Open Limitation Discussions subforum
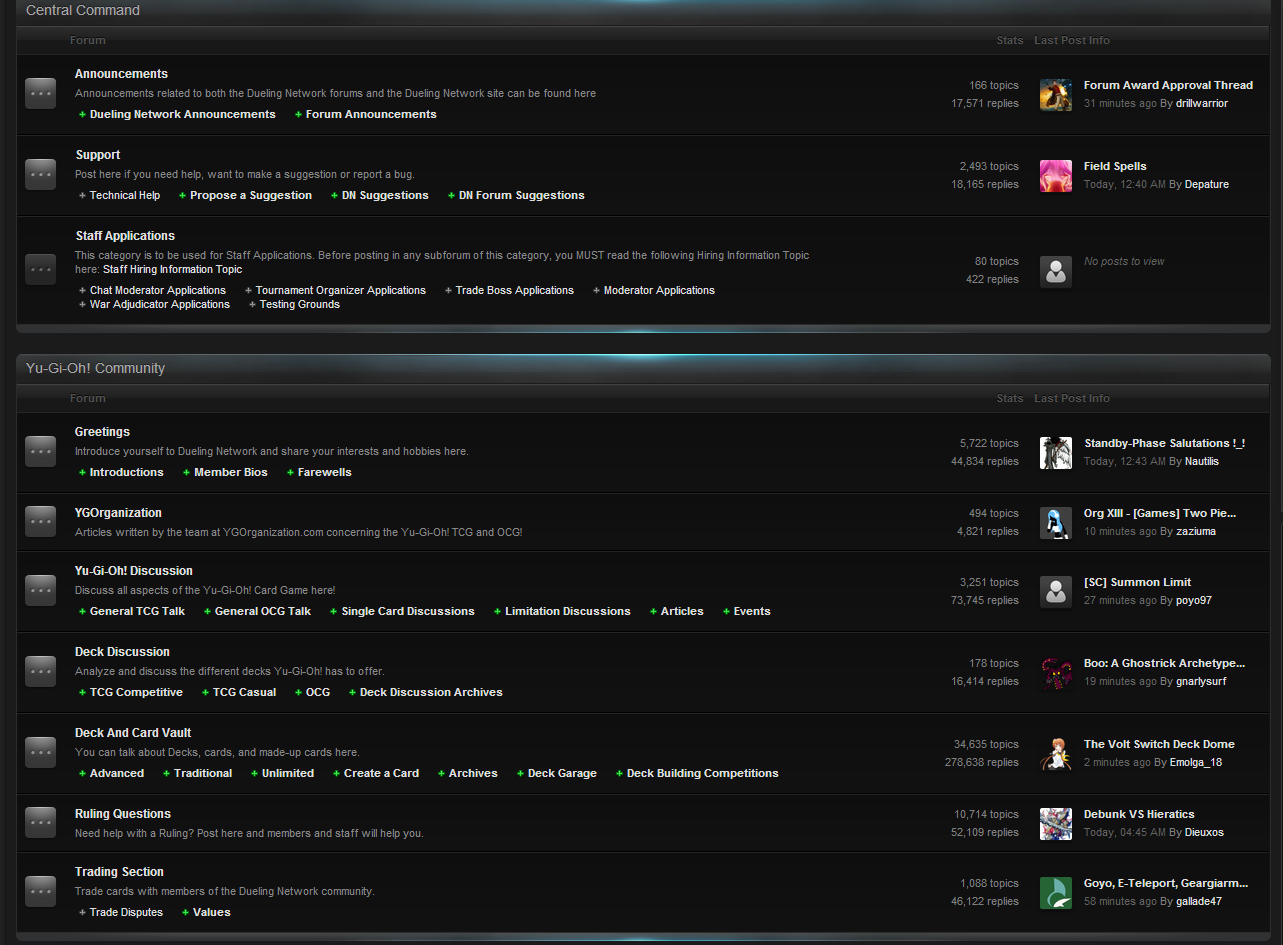Viewport: 1283px width, 945px height. [x=568, y=611]
